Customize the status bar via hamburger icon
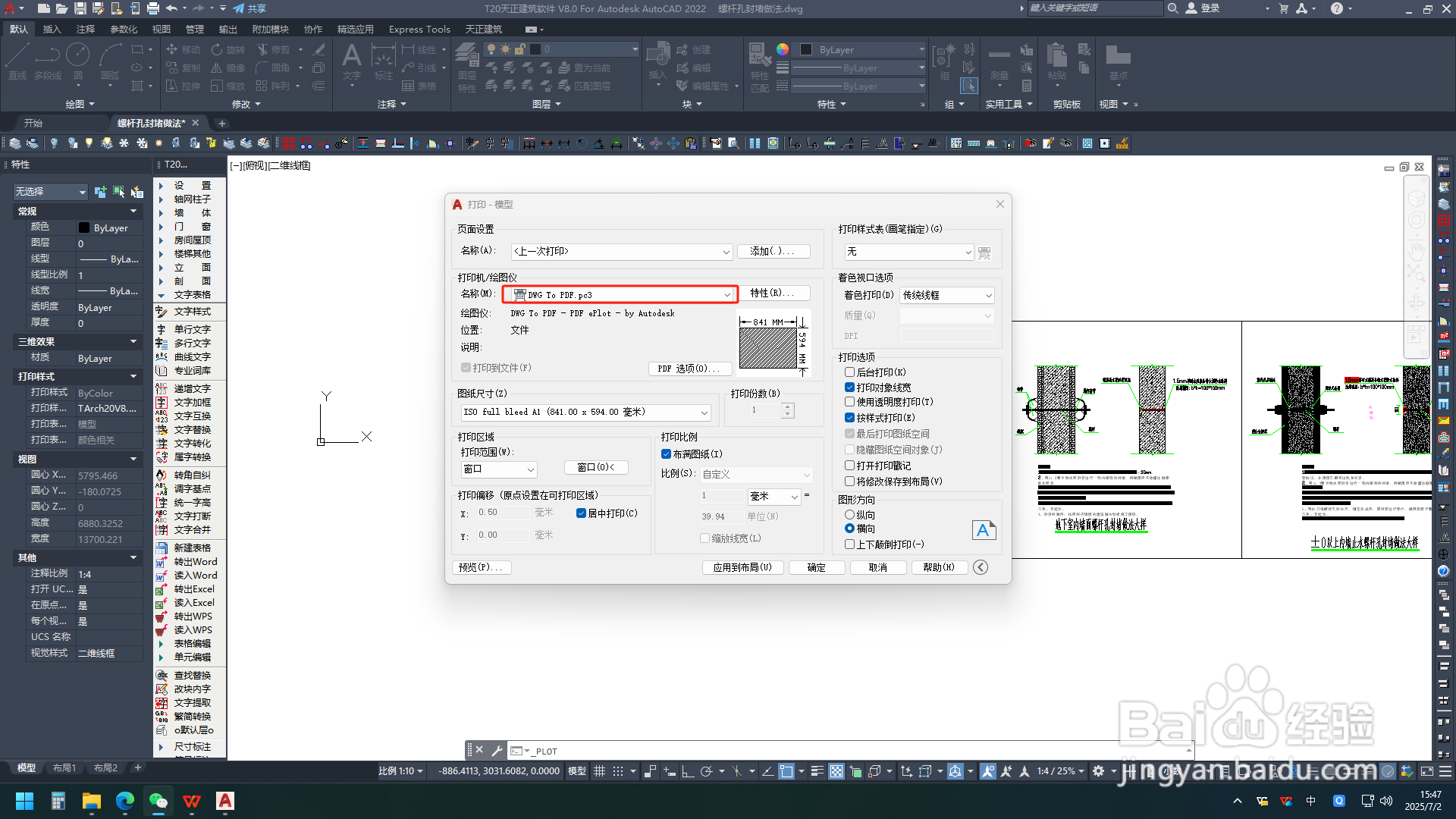This screenshot has width=1456, height=819. (x=1445, y=771)
